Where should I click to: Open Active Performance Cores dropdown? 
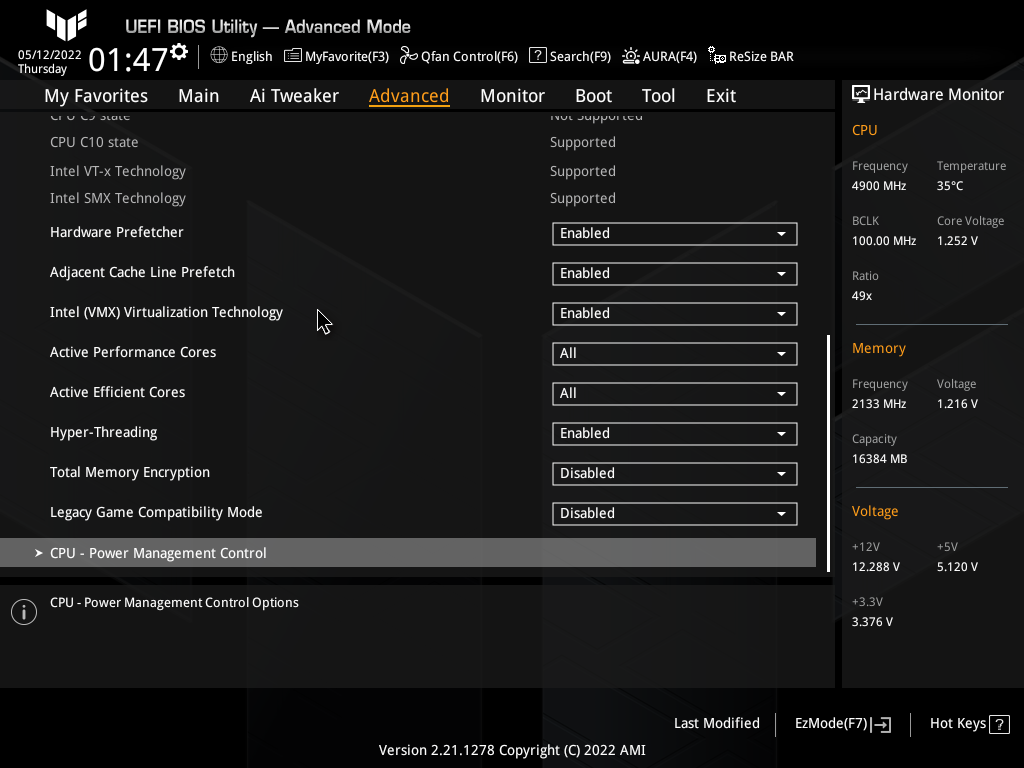pos(675,354)
